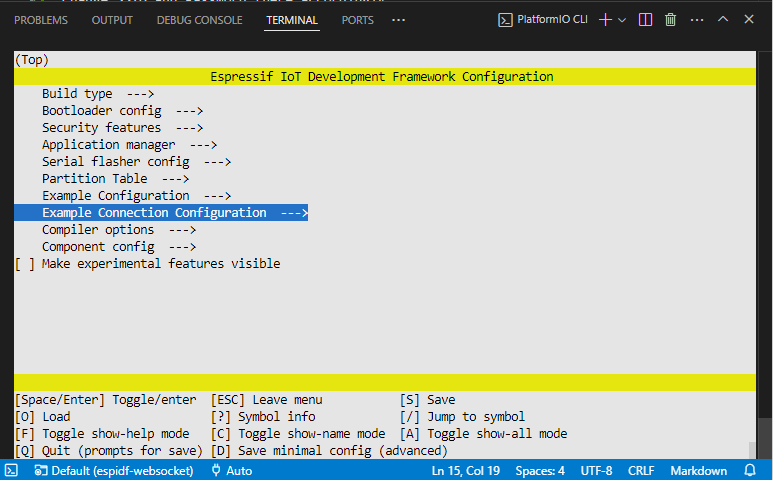The width and height of the screenshot is (773, 480).
Task: Click the [ESC] Leave menu hint
Action: pos(267,400)
